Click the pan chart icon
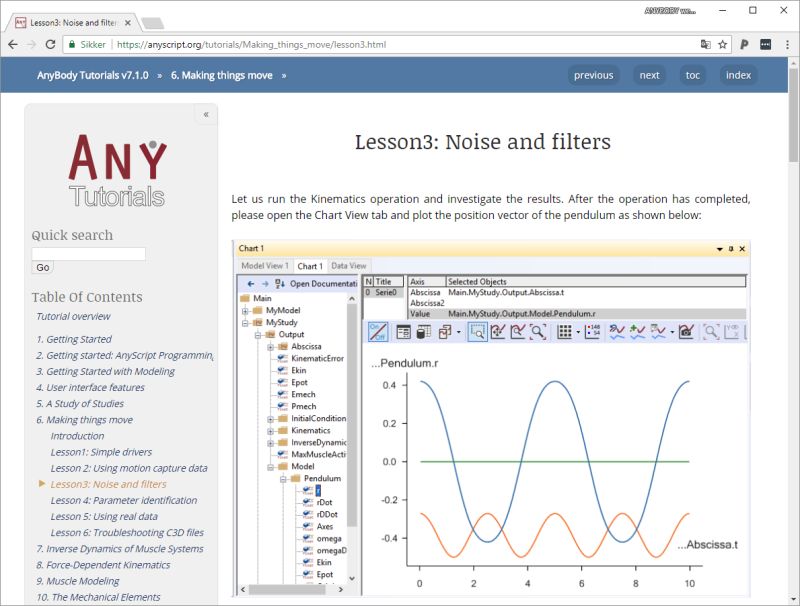This screenshot has height=606, width=800. point(497,332)
